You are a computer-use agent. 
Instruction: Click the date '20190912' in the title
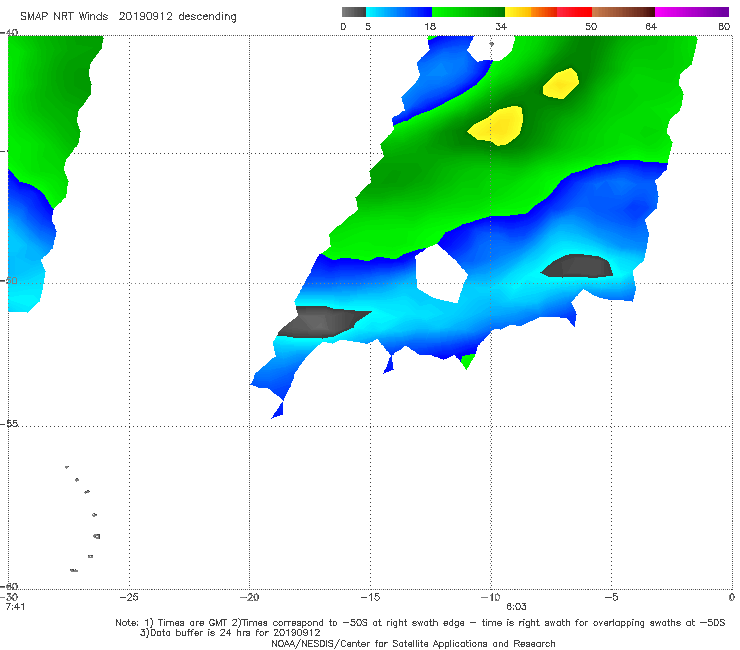145,17
